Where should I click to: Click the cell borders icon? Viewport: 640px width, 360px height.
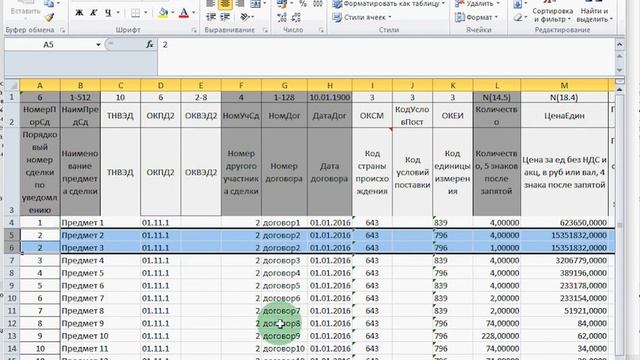[x=136, y=13]
